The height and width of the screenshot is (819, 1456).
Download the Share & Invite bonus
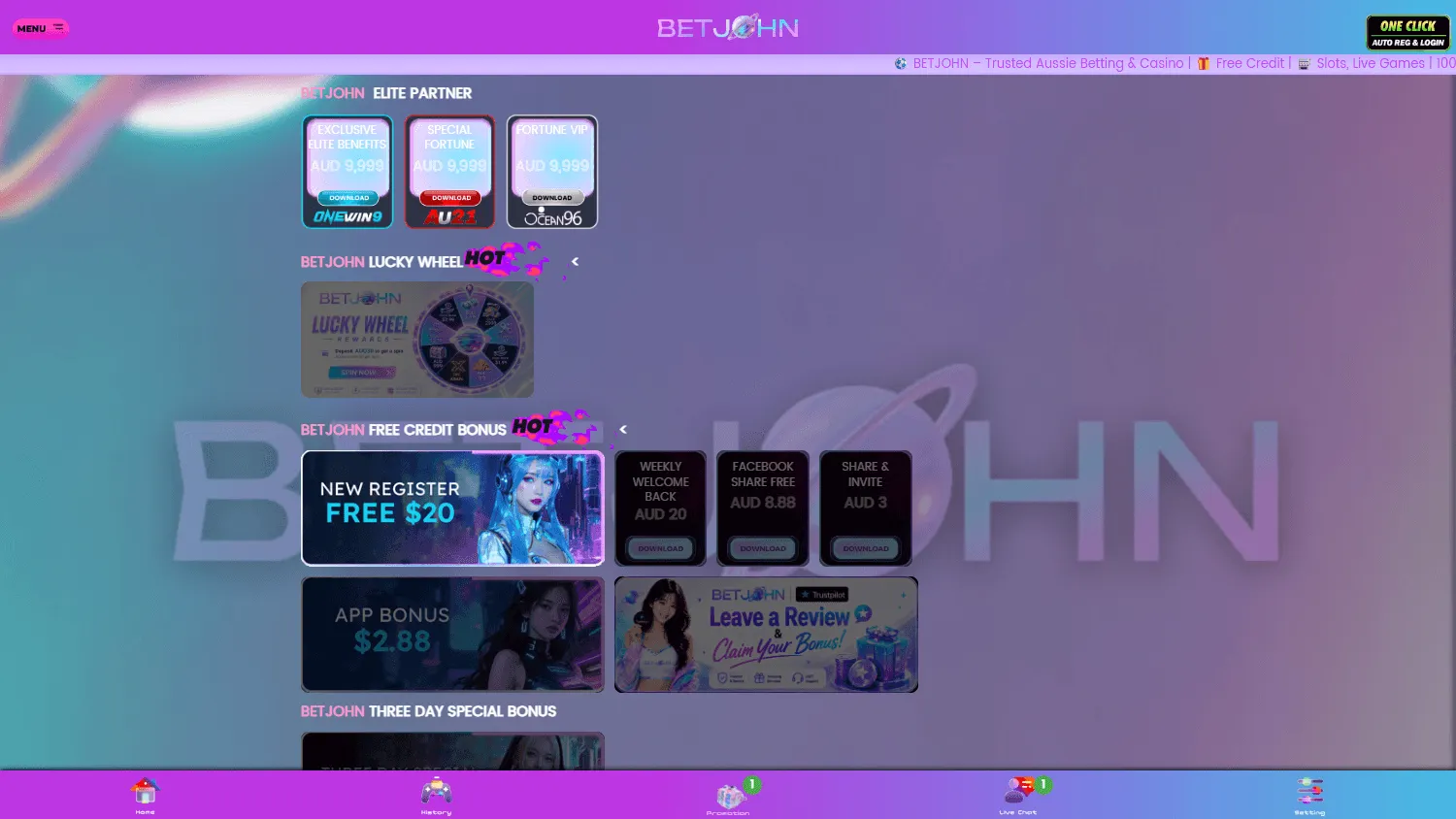pyautogui.click(x=866, y=549)
